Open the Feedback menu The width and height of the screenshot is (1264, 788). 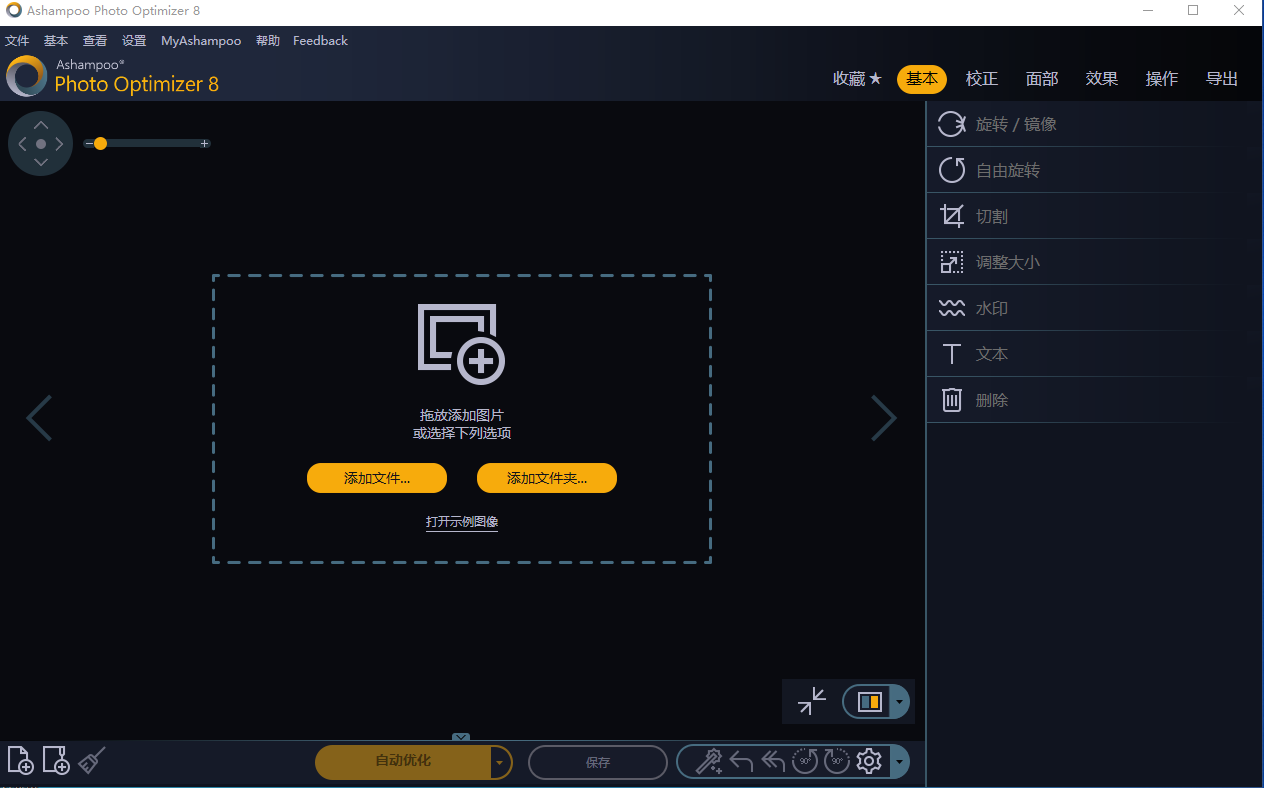[x=320, y=41]
